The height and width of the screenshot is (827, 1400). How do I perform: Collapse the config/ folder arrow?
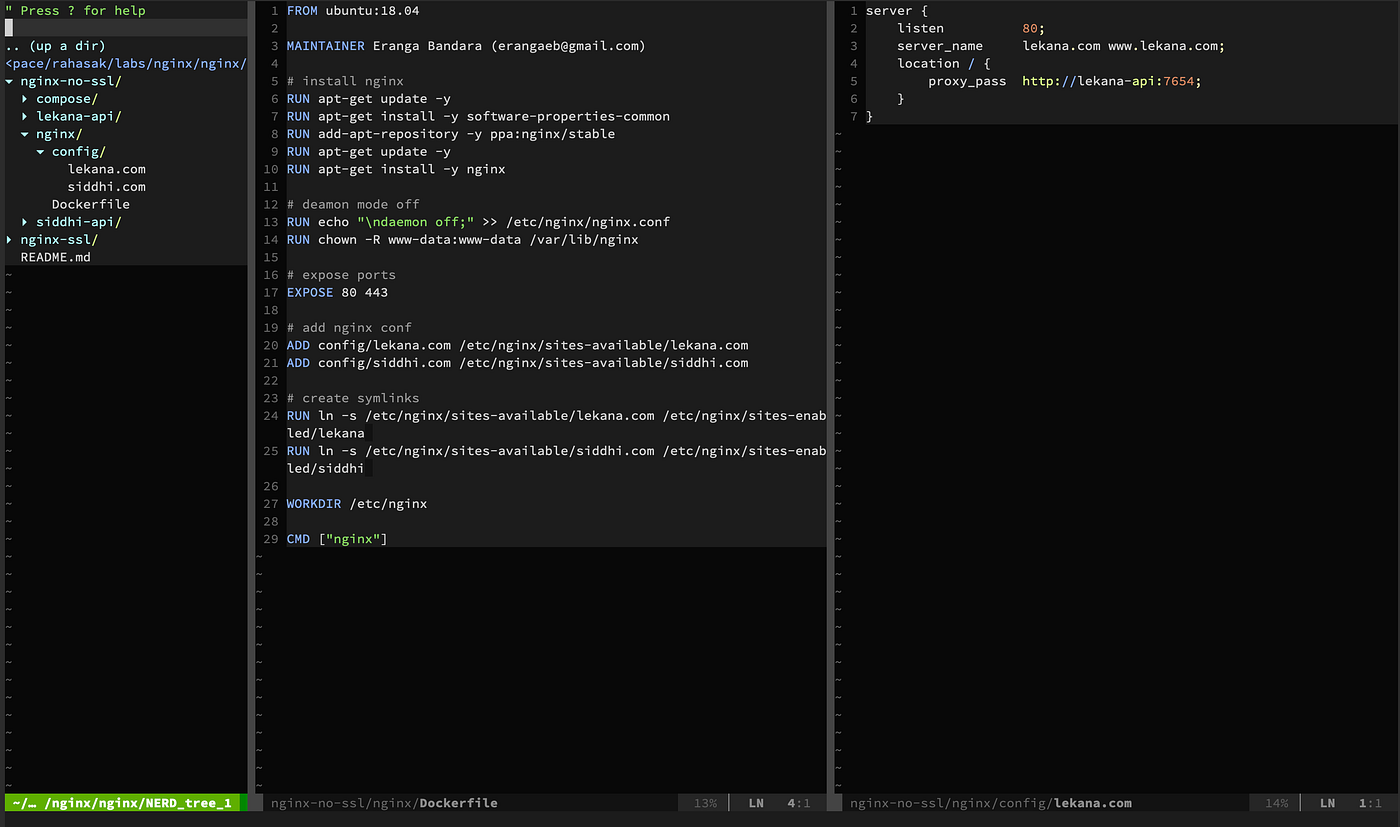click(41, 152)
